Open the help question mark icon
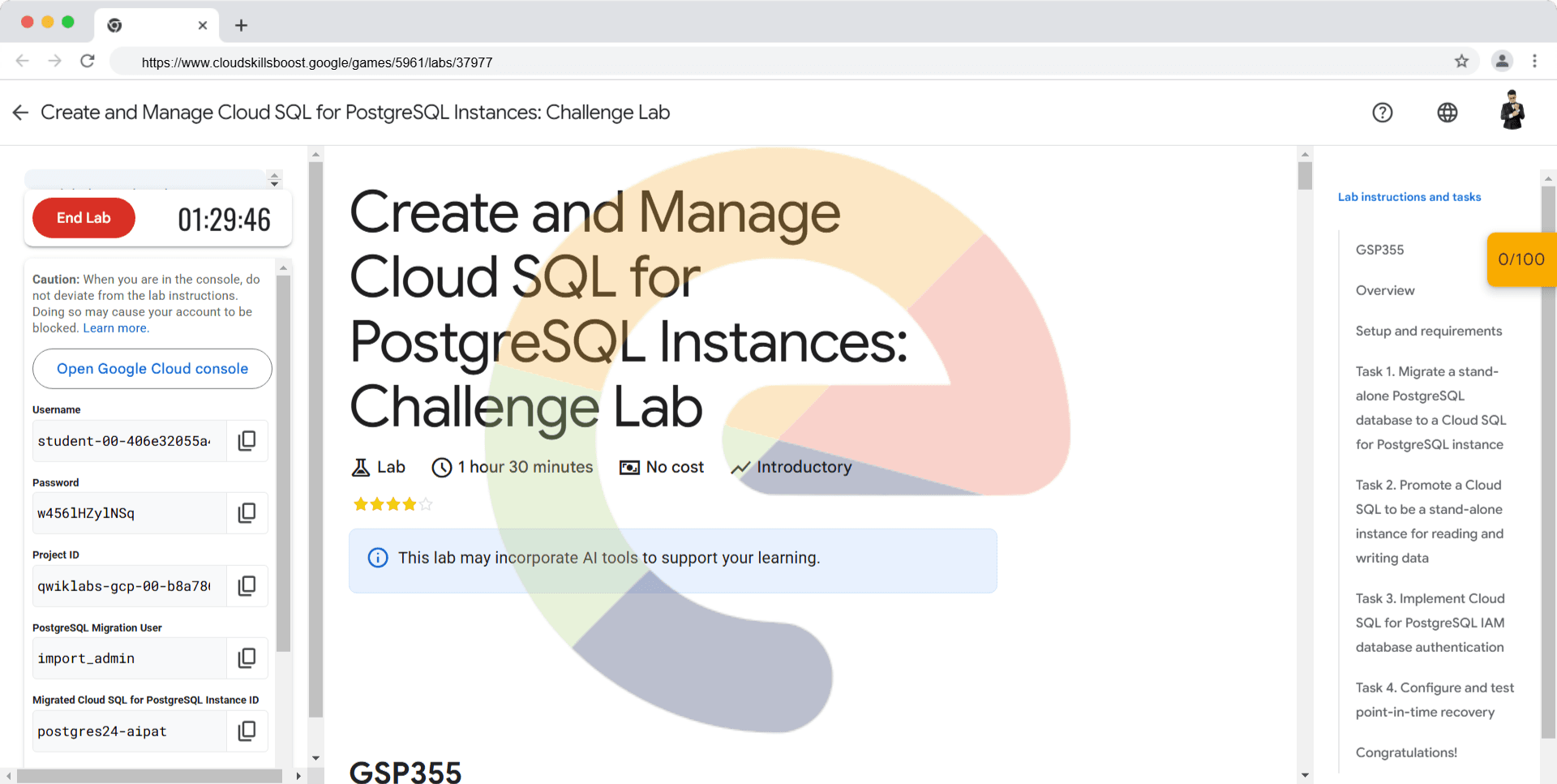Viewport: 1557px width, 784px height. 1382,113
